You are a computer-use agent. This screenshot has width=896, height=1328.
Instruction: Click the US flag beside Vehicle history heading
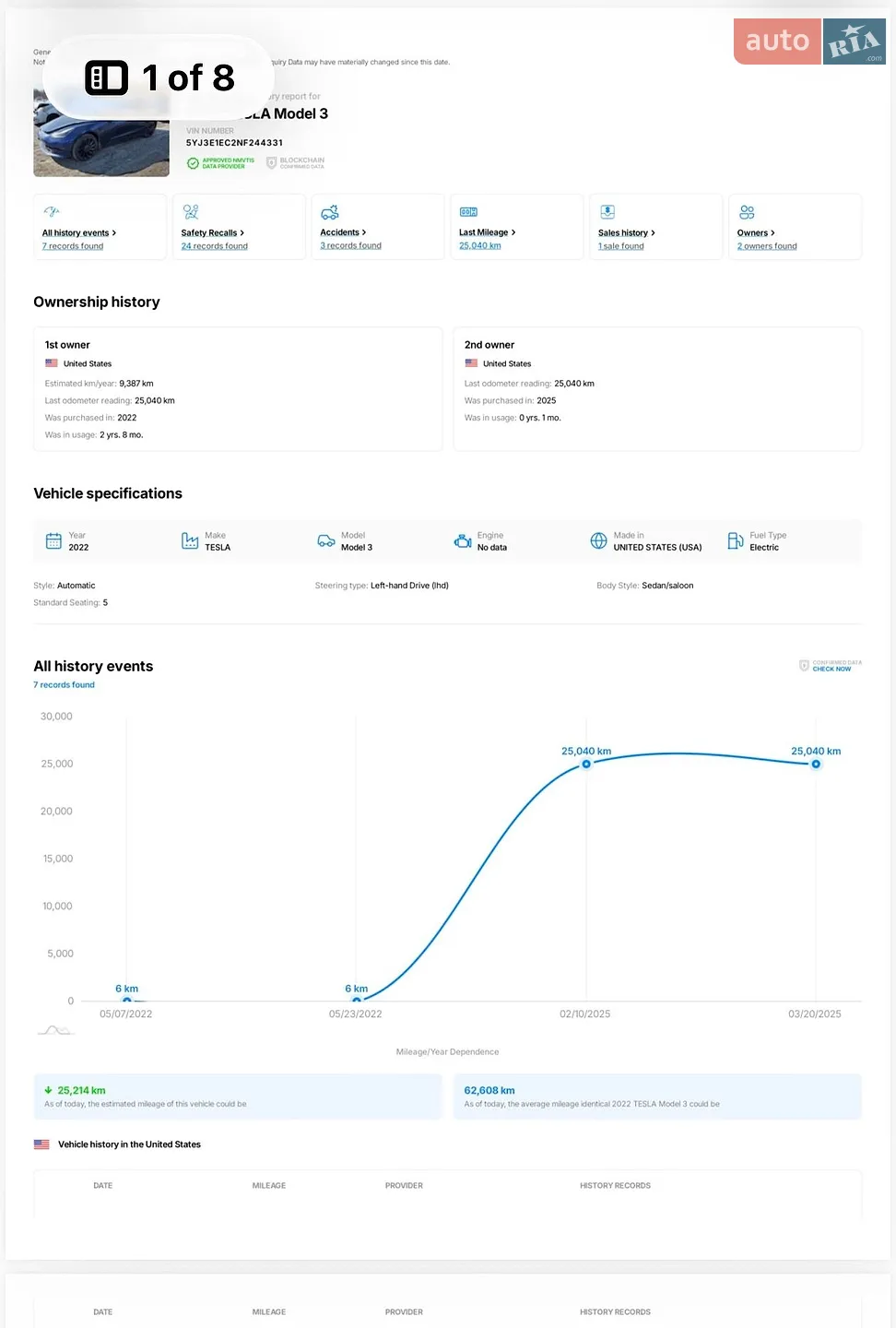41,1144
